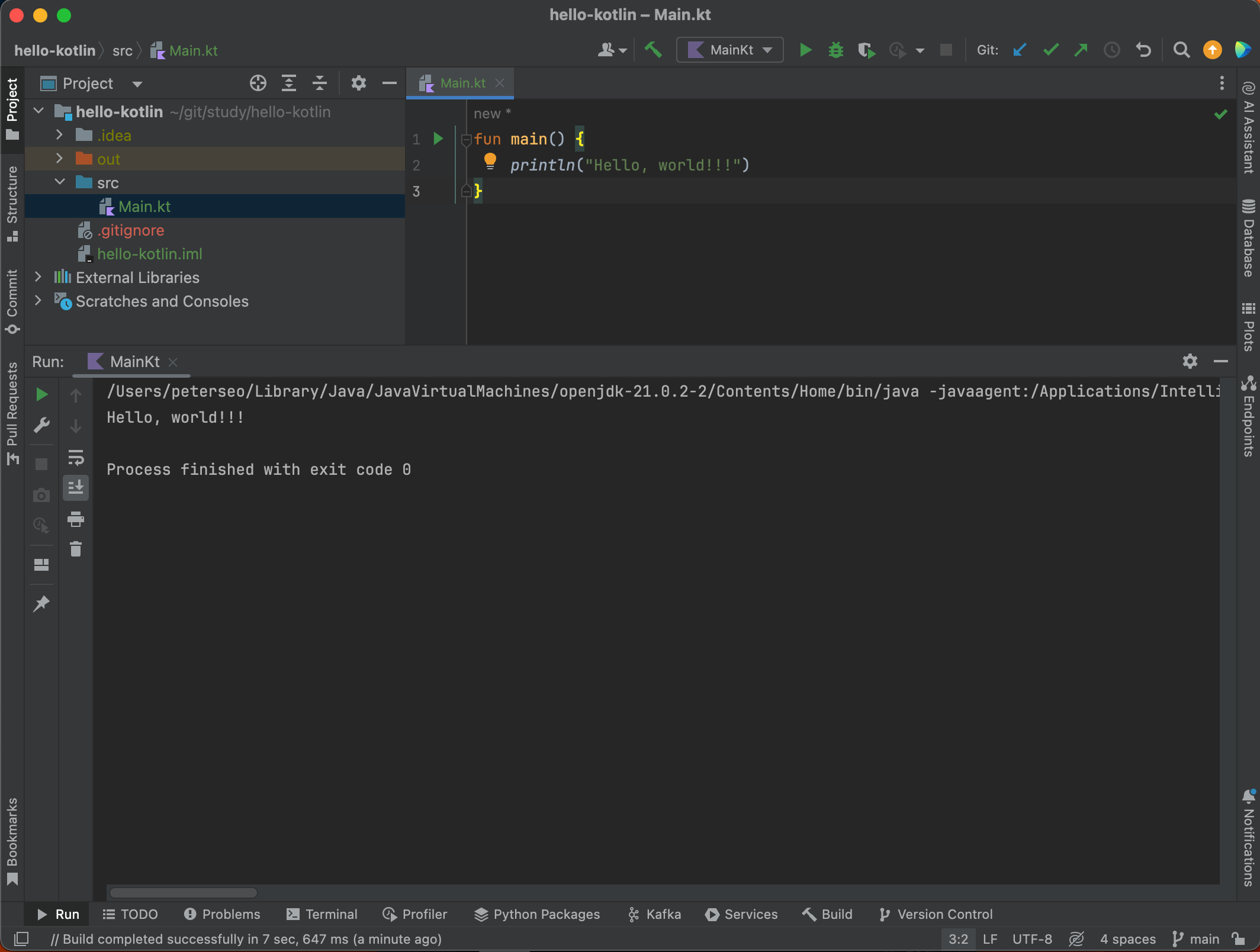
Task: Toggle Soft-Wrap in Run console
Action: point(76,457)
